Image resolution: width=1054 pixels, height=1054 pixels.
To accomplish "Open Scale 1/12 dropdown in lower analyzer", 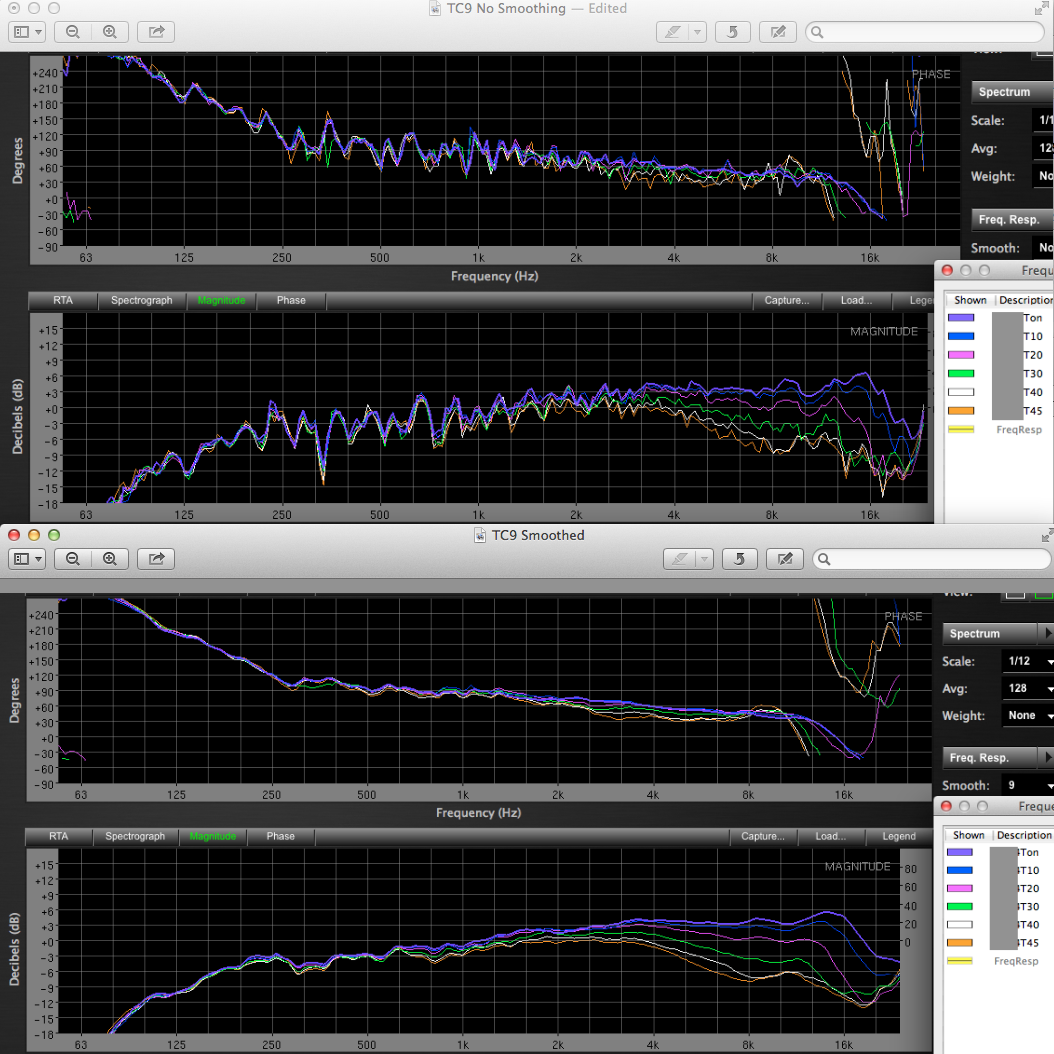I will [x=1027, y=661].
